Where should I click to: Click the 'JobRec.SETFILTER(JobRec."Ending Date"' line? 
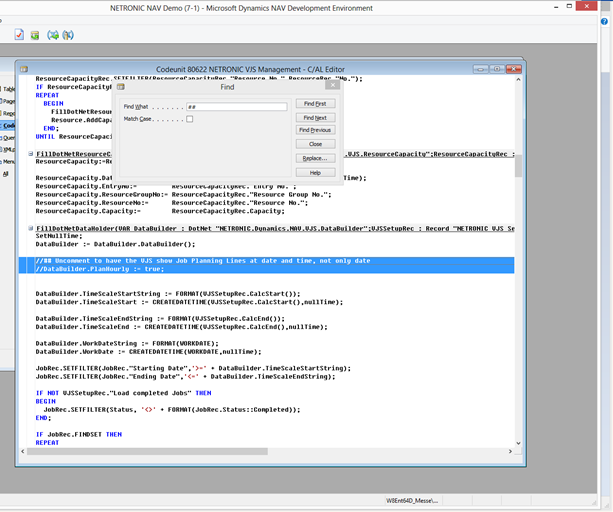(x=186, y=377)
